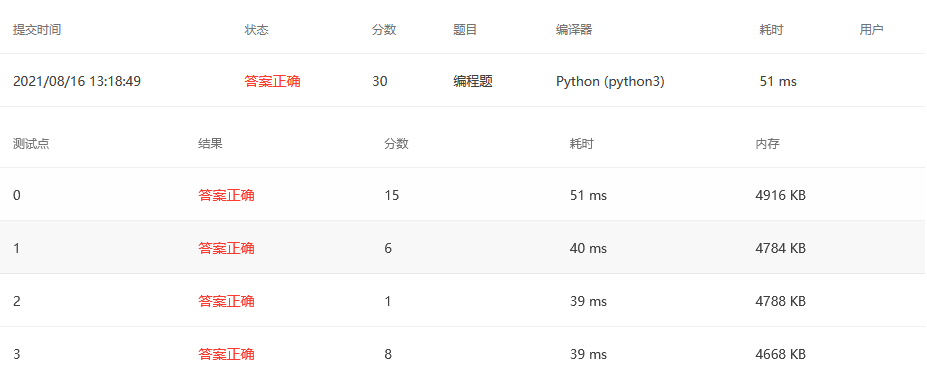Click the submission score 30
The width and height of the screenshot is (927, 372).
coord(380,82)
